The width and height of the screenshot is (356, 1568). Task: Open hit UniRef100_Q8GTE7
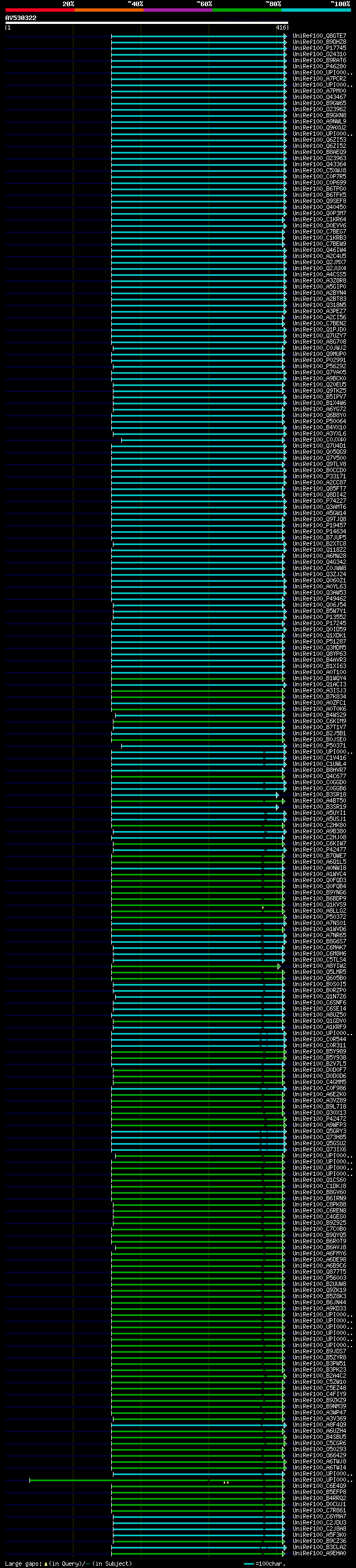319,36
